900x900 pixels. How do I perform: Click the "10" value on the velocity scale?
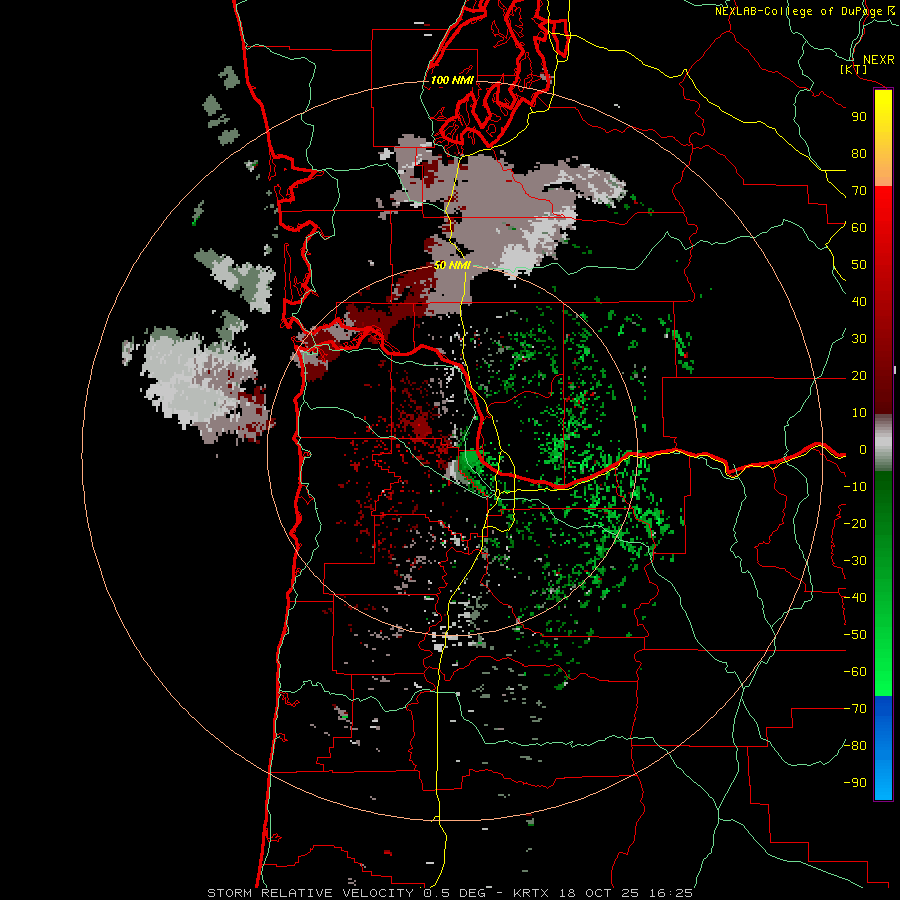pyautogui.click(x=859, y=413)
